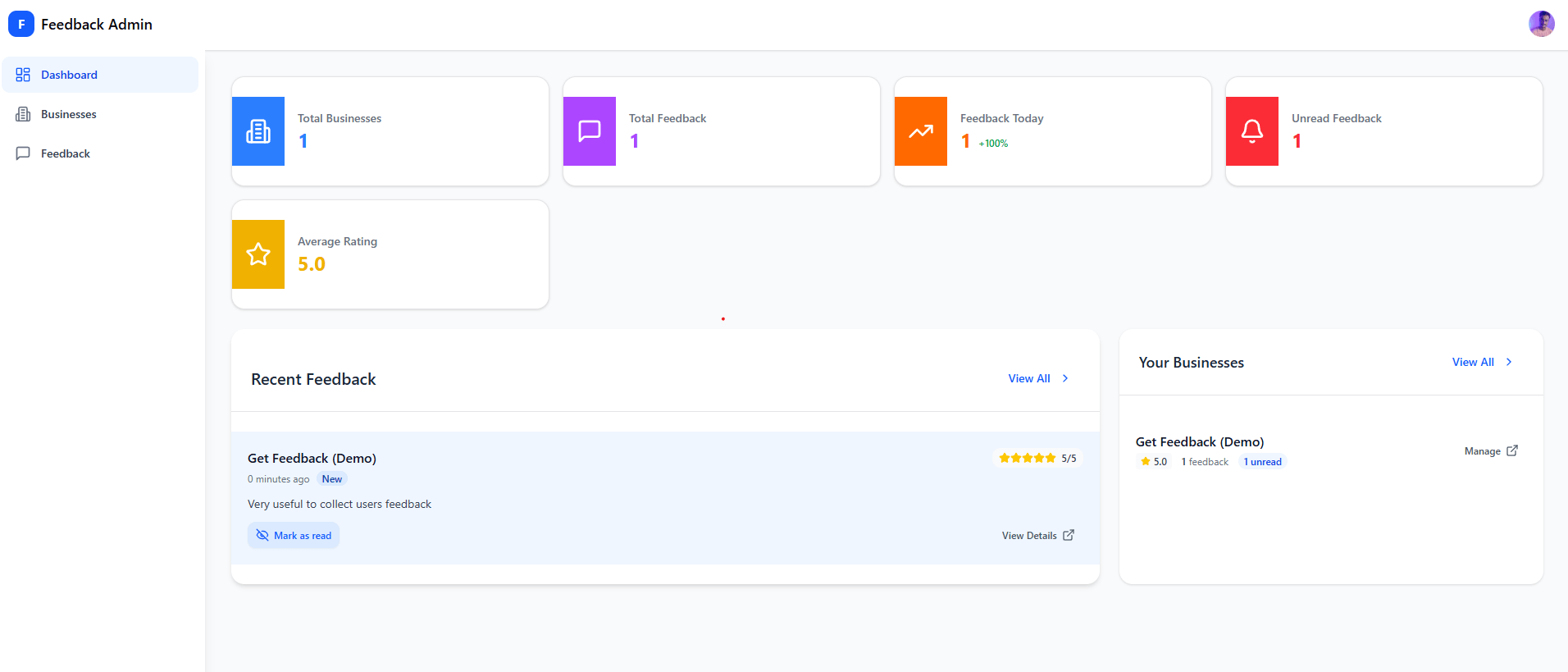Click the Feedback speech bubble sidebar icon
The height and width of the screenshot is (672, 1568).
pos(23,153)
